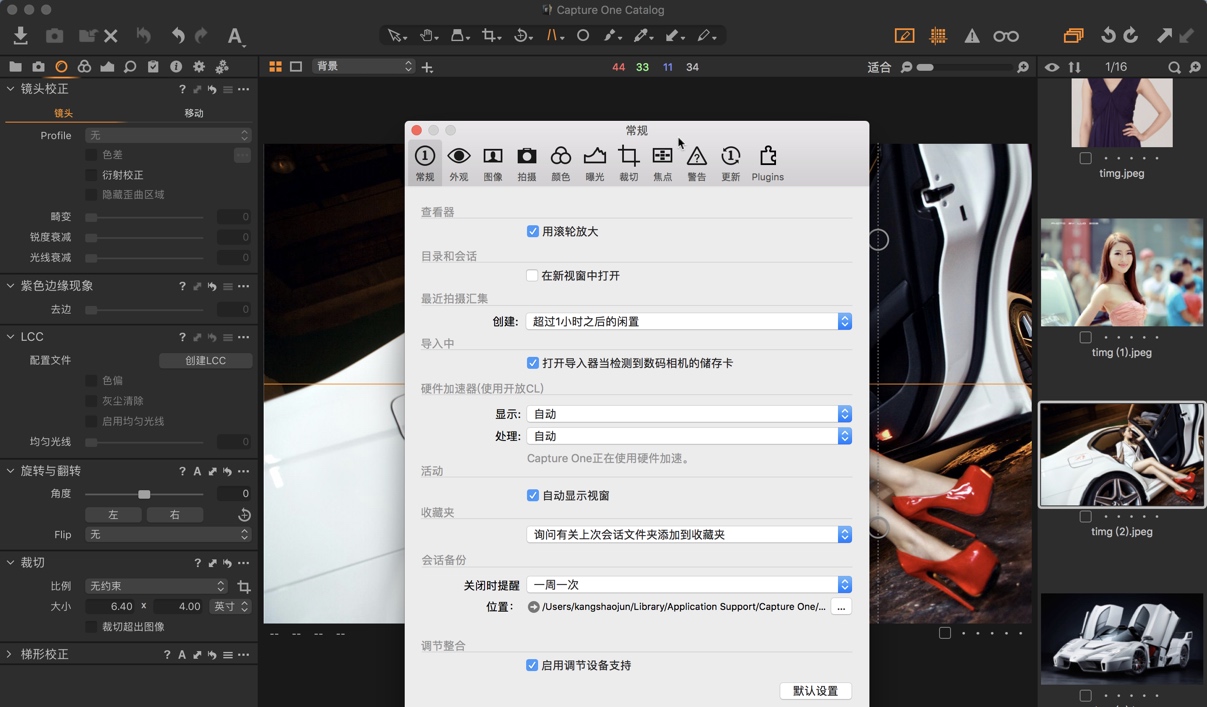Click the 默认设置 button in preferences
The height and width of the screenshot is (707, 1207).
pyautogui.click(x=814, y=690)
